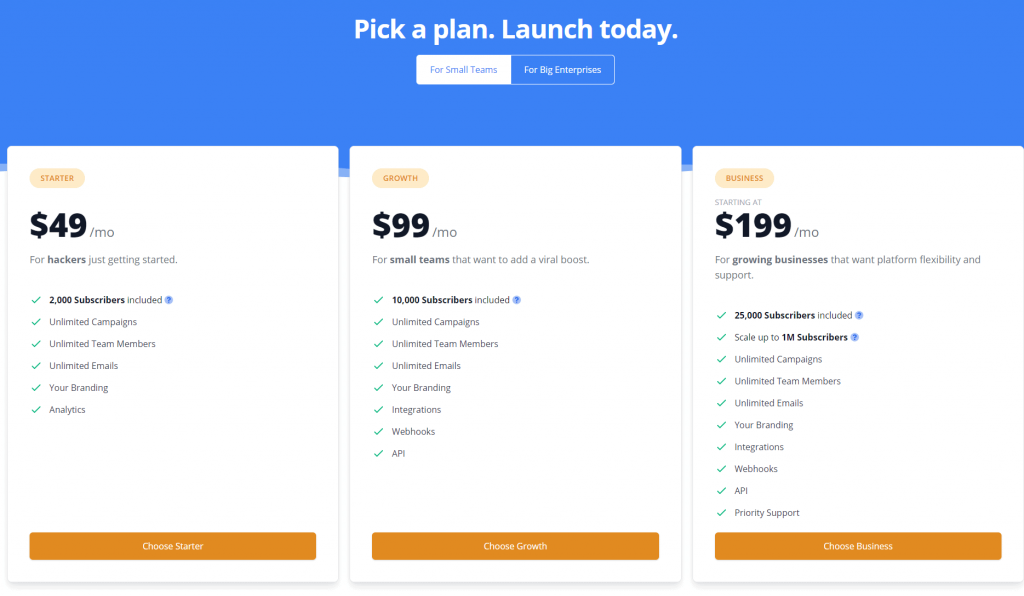Click checkmark icon next to Analytics
The width and height of the screenshot is (1024, 596).
pyautogui.click(x=36, y=410)
